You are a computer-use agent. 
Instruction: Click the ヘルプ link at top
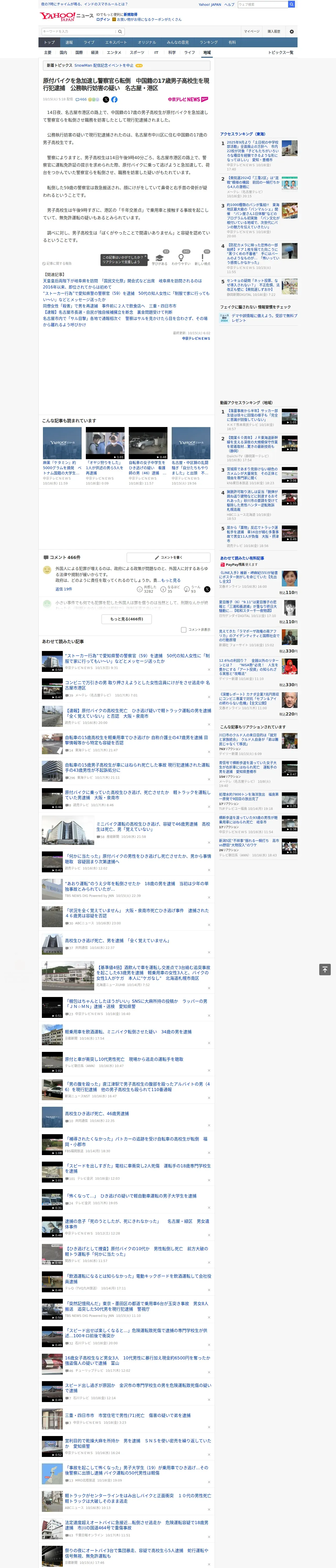229,4
